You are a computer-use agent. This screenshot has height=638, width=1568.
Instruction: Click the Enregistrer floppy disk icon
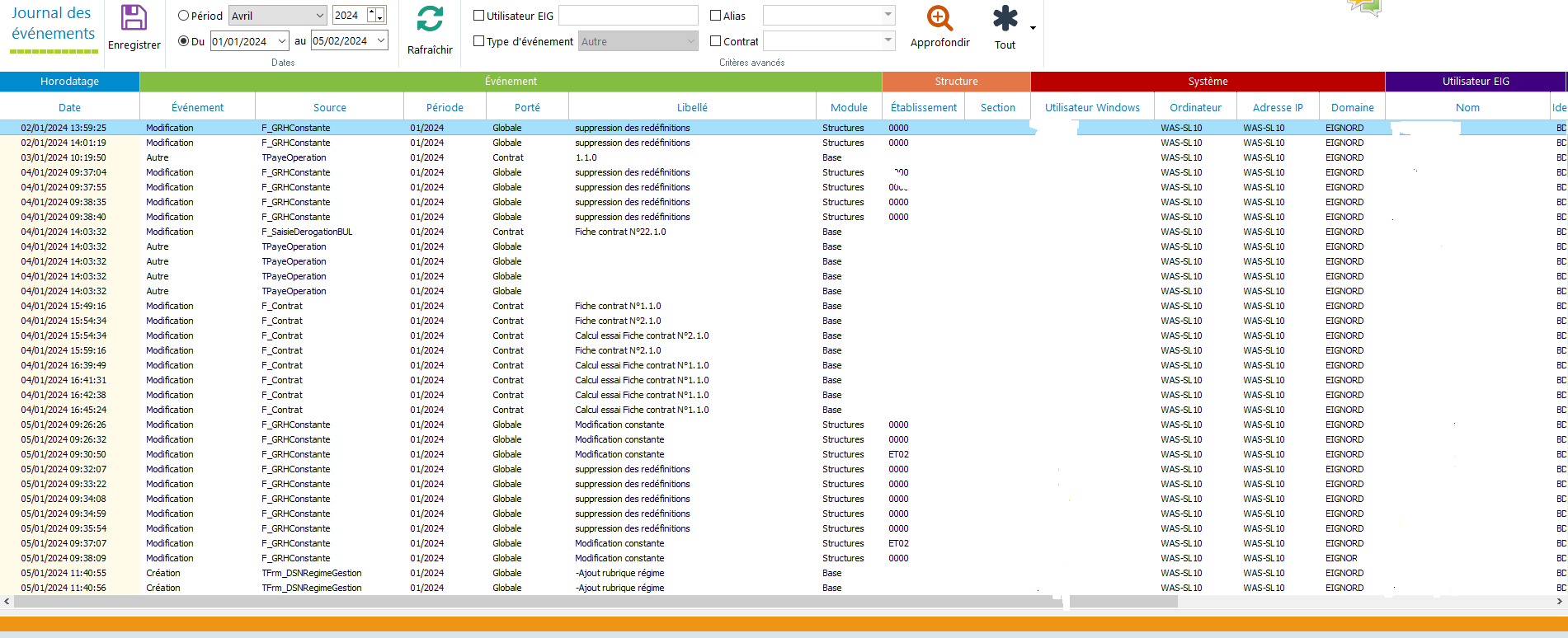134,18
